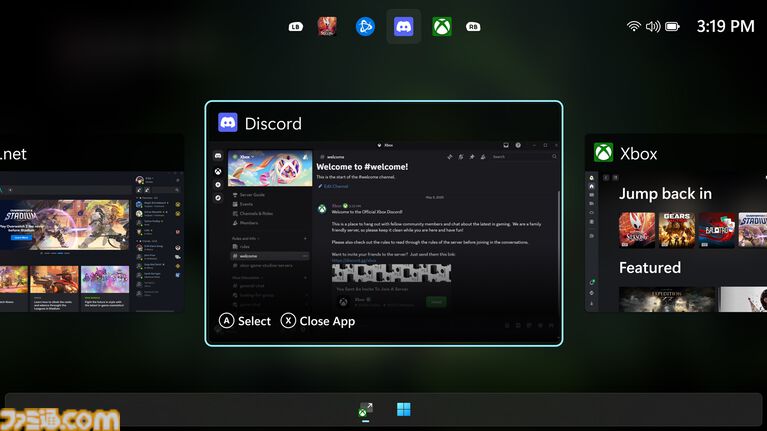The width and height of the screenshot is (767, 431).
Task: Click Edit Channel link in Discord
Action: tap(333, 186)
